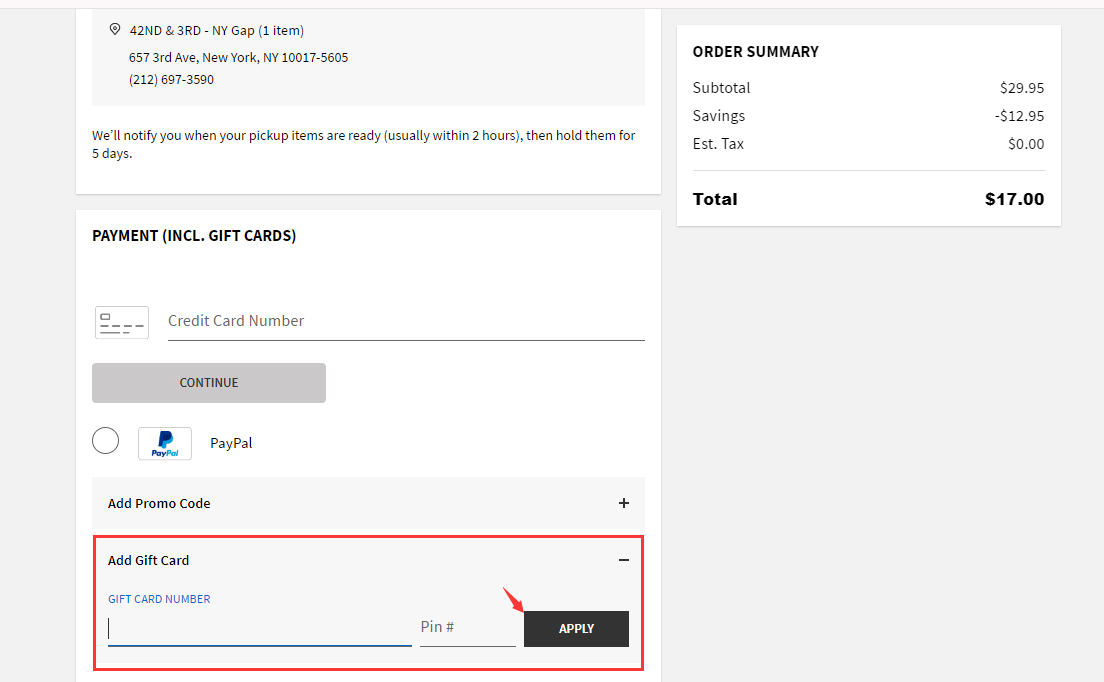
Task: Click the store phone number (212) 697-3590
Action: click(x=171, y=80)
